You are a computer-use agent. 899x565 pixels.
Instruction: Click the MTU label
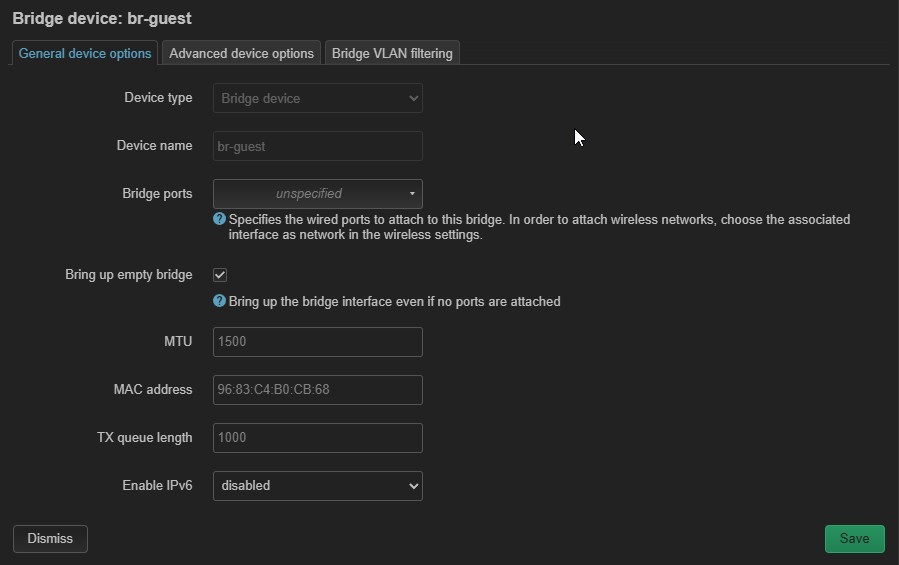[x=178, y=342]
